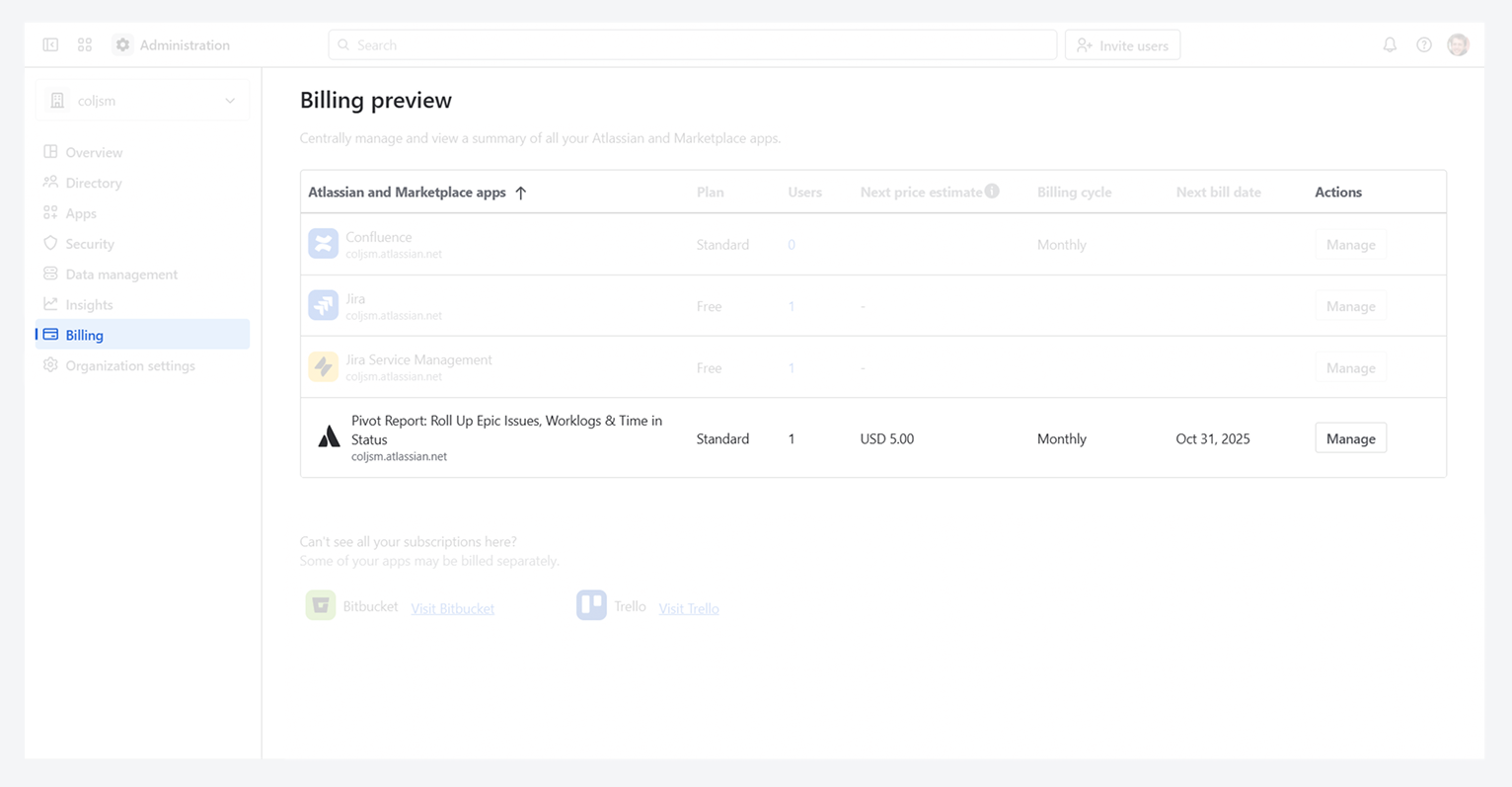
Task: Click the Jira Service Management name text
Action: pyautogui.click(x=418, y=359)
